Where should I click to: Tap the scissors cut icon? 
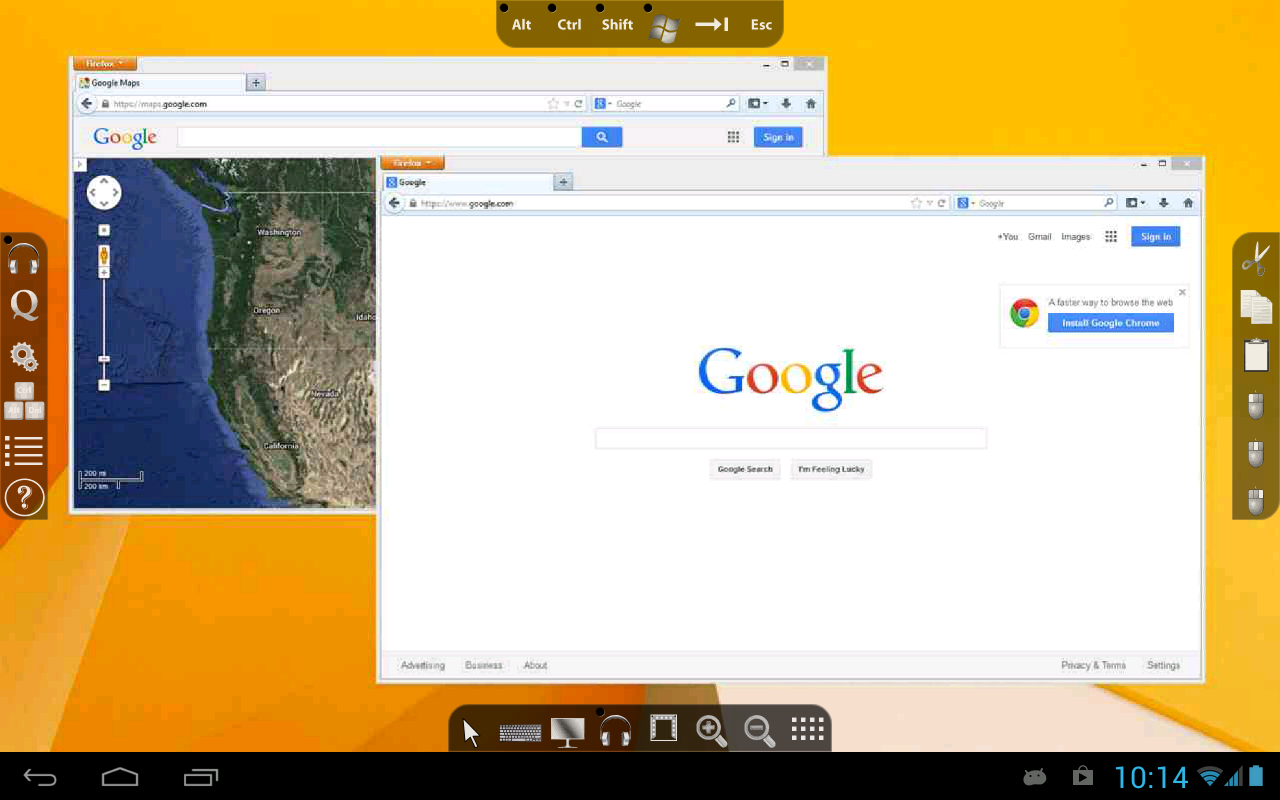[1256, 259]
